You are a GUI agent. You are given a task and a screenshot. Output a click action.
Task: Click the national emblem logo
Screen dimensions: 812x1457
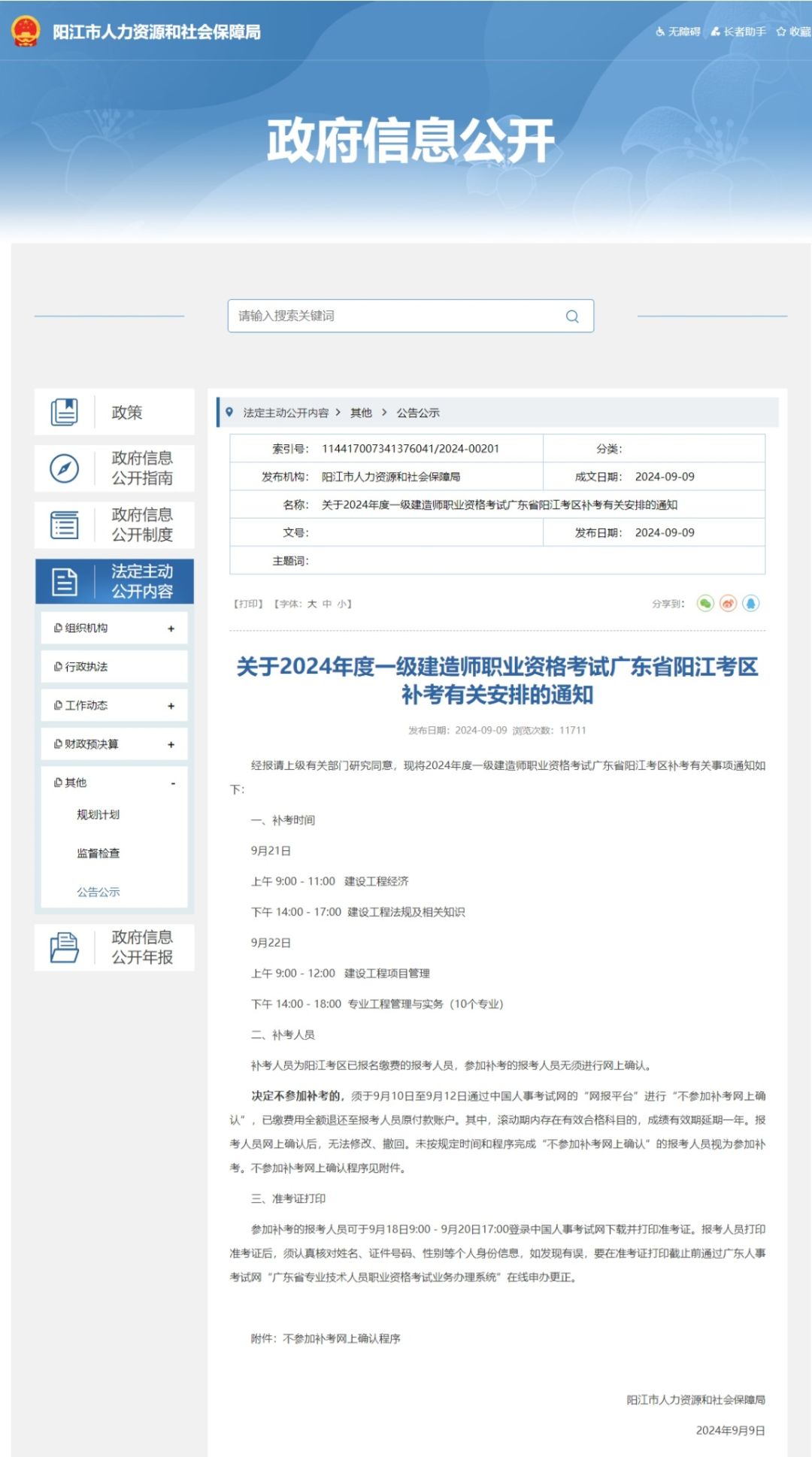(x=26, y=32)
